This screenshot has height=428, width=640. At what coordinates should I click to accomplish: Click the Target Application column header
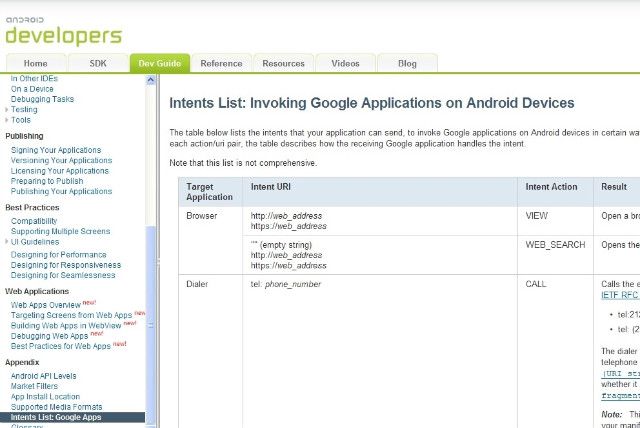tap(209, 192)
